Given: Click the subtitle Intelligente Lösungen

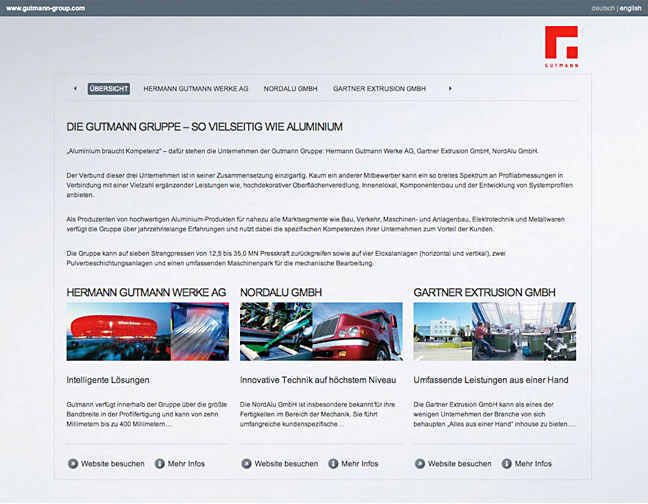Looking at the screenshot, I should (108, 380).
